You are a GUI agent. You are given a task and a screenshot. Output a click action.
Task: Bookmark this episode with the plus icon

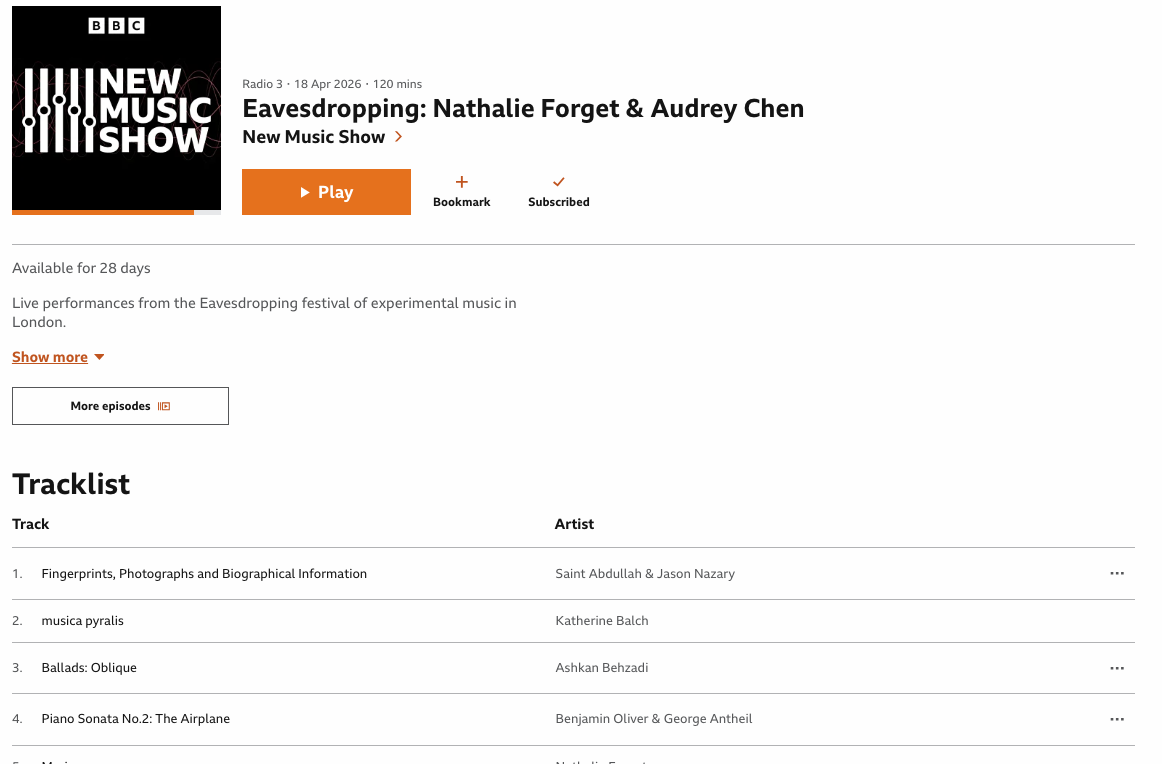click(x=462, y=182)
